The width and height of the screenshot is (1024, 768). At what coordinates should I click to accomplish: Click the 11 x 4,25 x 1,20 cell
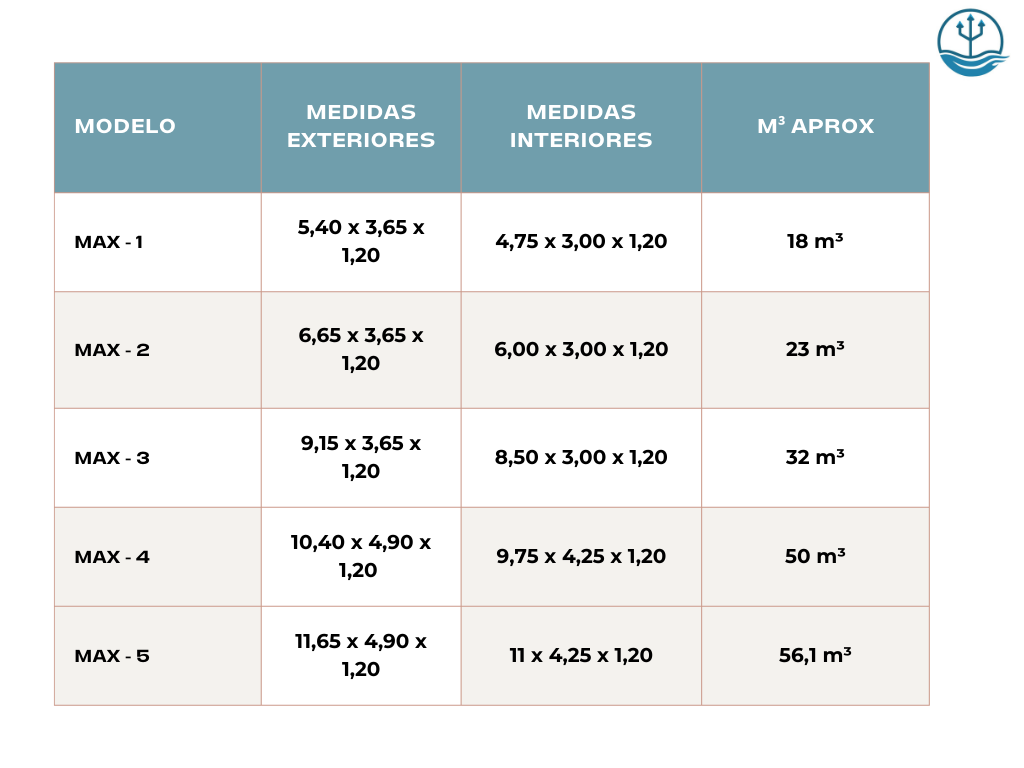(x=581, y=656)
